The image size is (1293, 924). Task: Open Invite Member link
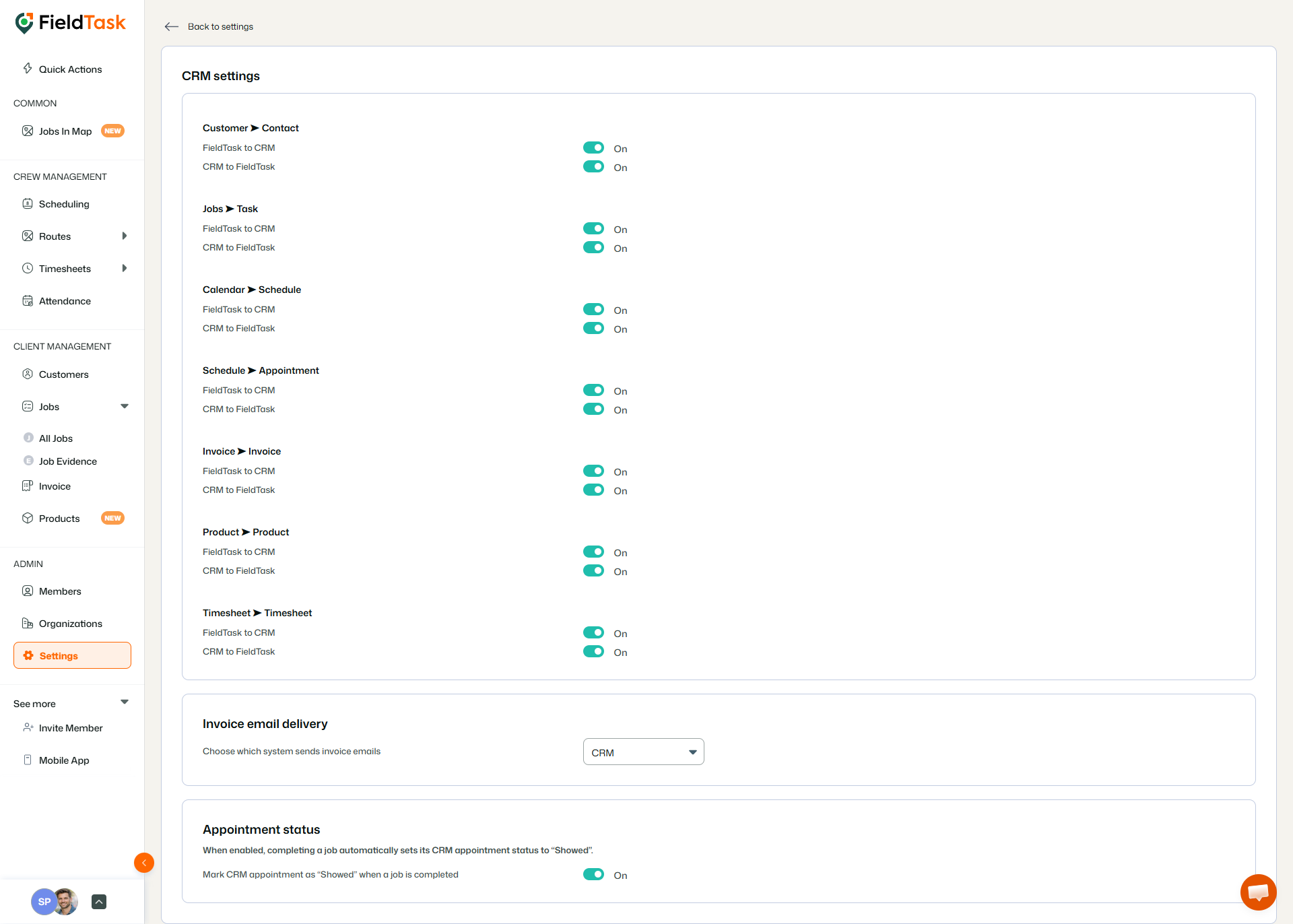[x=71, y=728]
